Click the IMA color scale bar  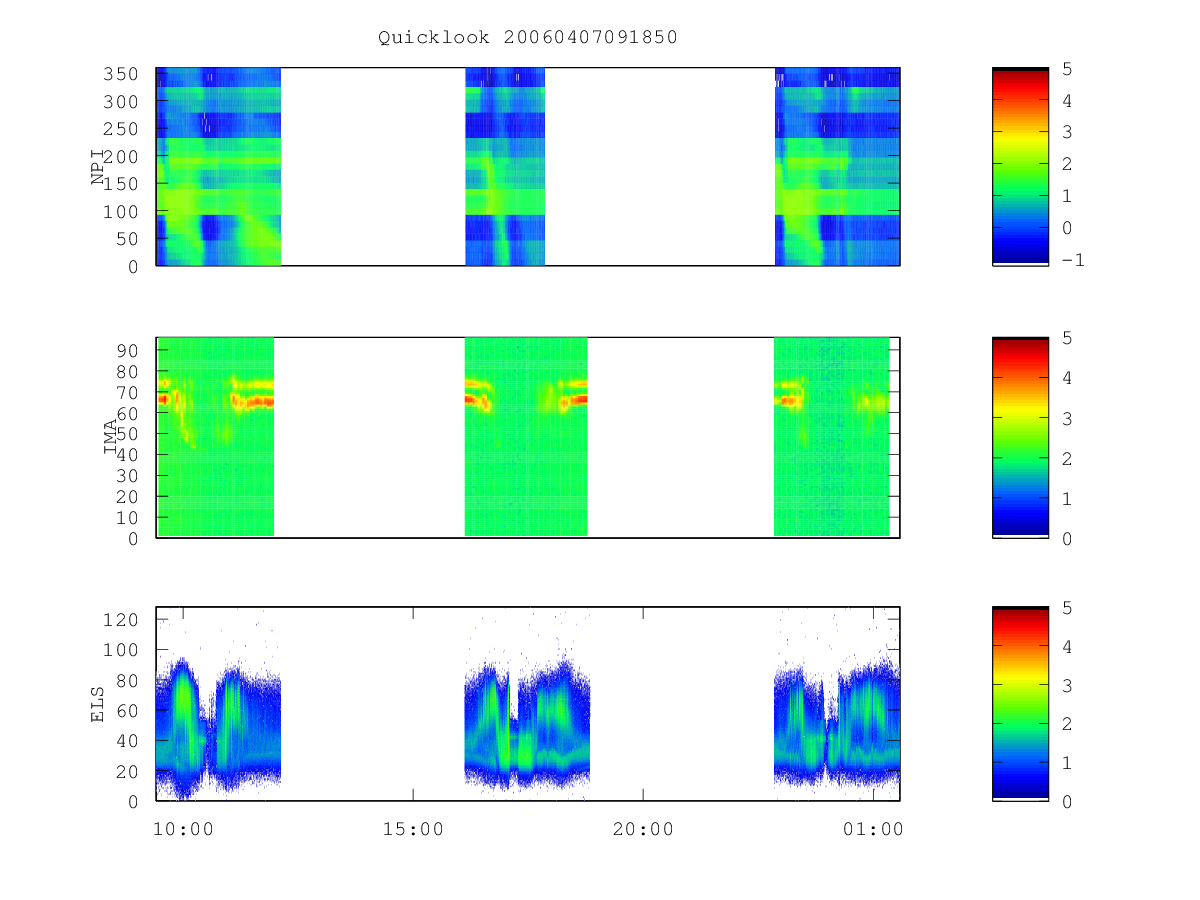(x=1020, y=437)
